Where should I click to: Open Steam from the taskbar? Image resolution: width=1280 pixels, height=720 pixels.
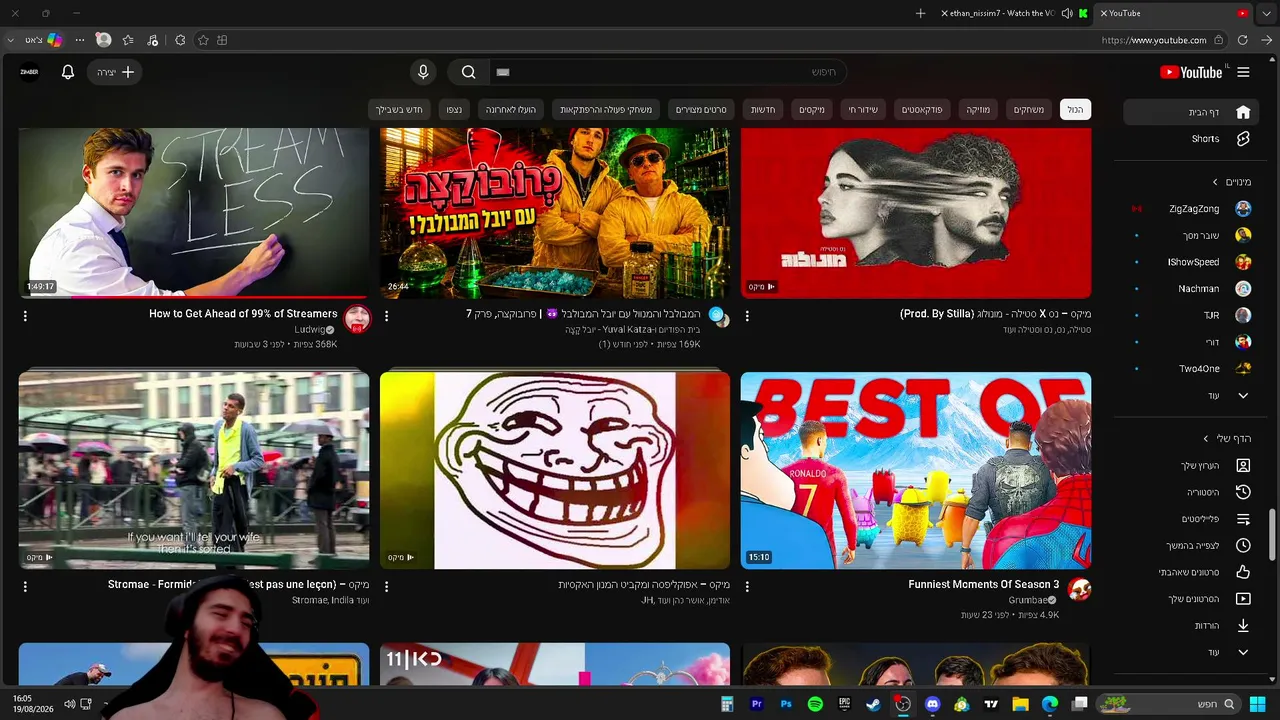tap(874, 704)
